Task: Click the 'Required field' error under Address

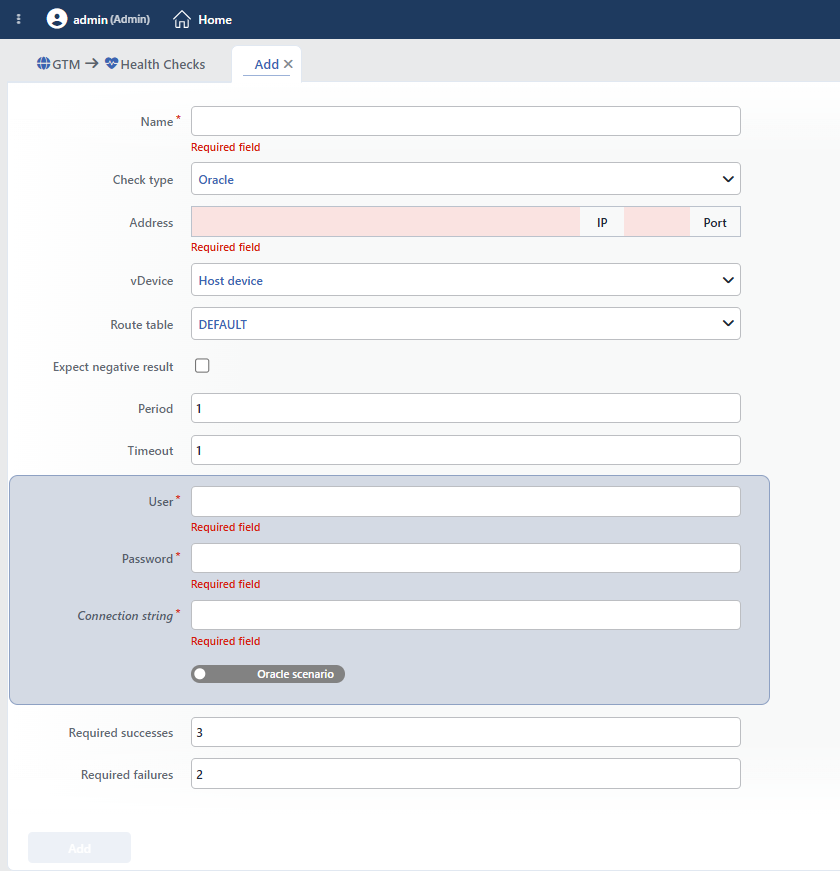Action: [x=226, y=247]
